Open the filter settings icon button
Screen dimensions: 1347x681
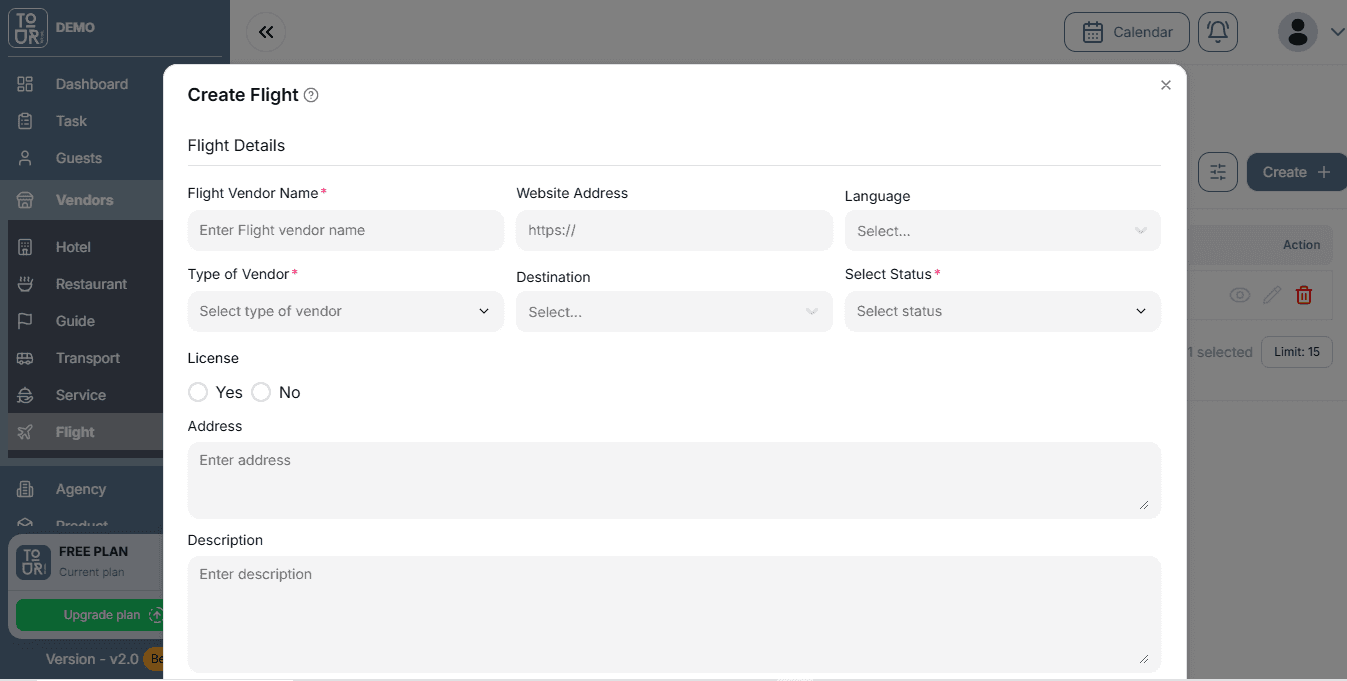(1217, 172)
